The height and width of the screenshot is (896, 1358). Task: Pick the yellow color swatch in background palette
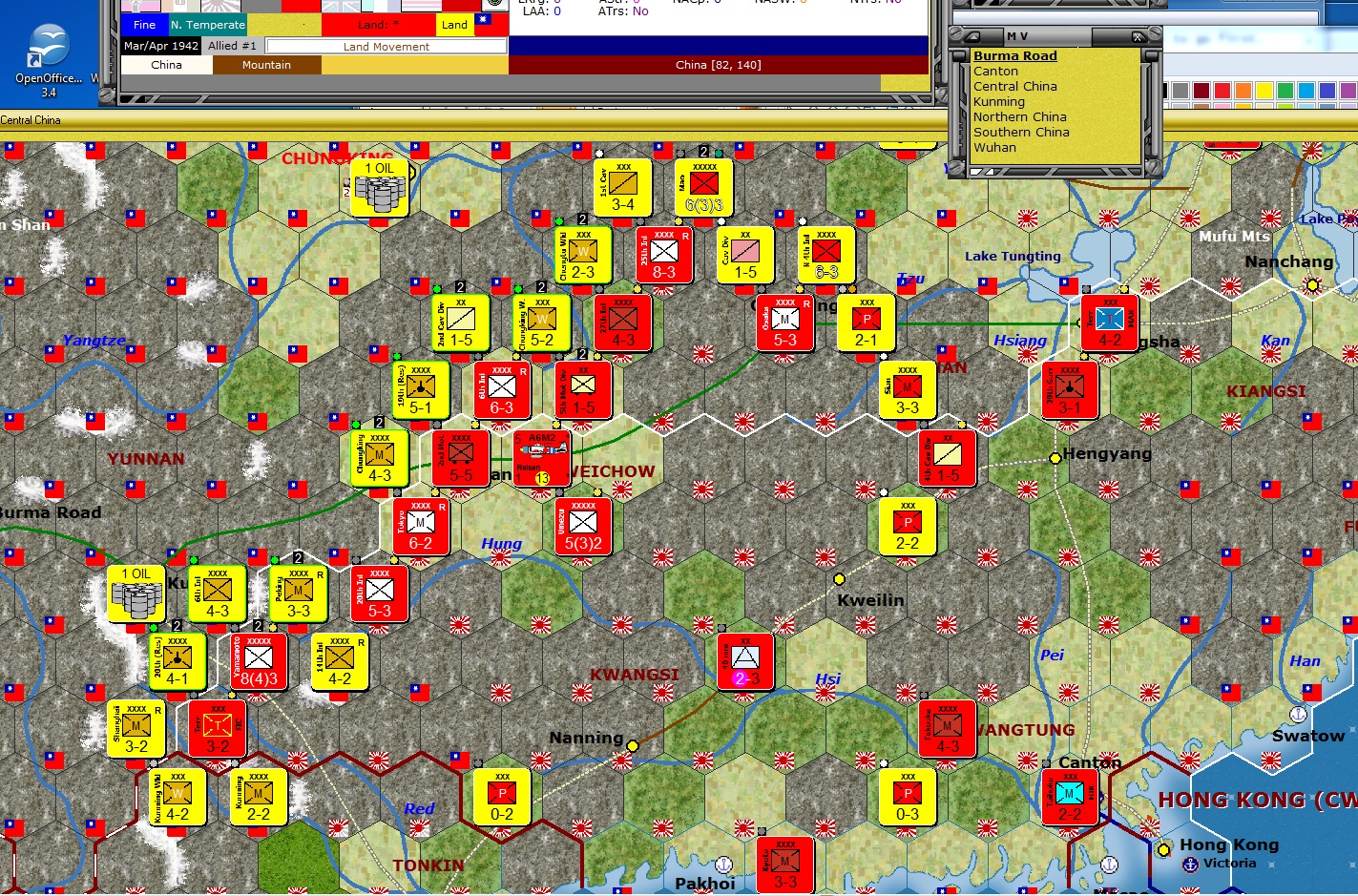pos(1264,91)
